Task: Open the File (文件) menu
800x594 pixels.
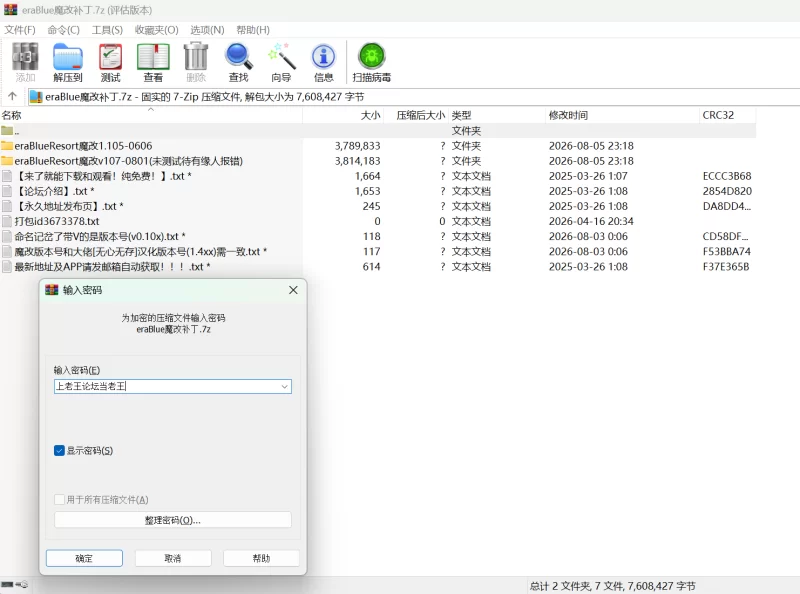Action: coord(20,30)
